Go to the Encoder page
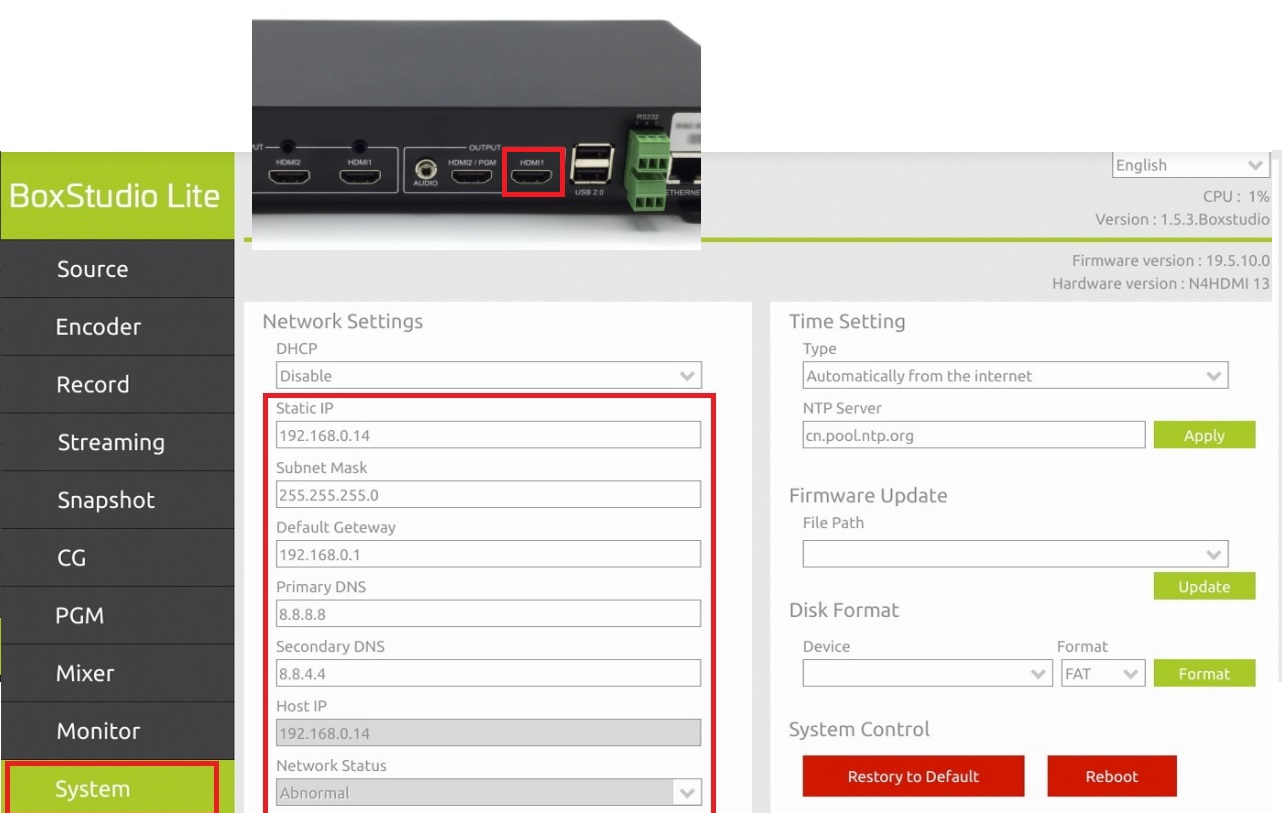This screenshot has height=813, width=1282. tap(117, 327)
